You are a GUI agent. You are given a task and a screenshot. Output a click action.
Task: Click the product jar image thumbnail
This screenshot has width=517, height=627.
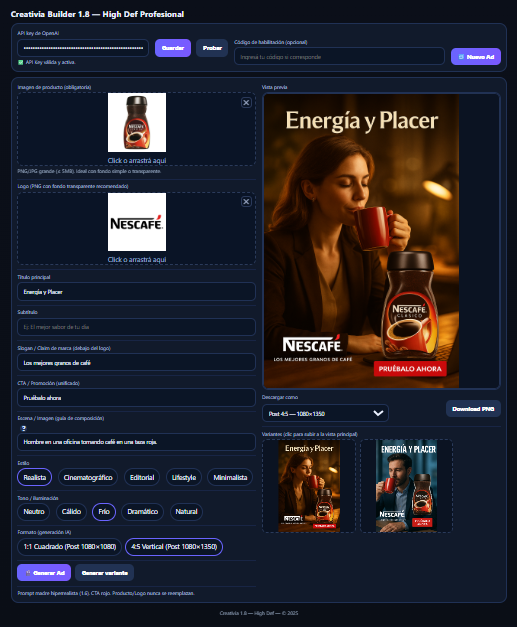pos(137,122)
